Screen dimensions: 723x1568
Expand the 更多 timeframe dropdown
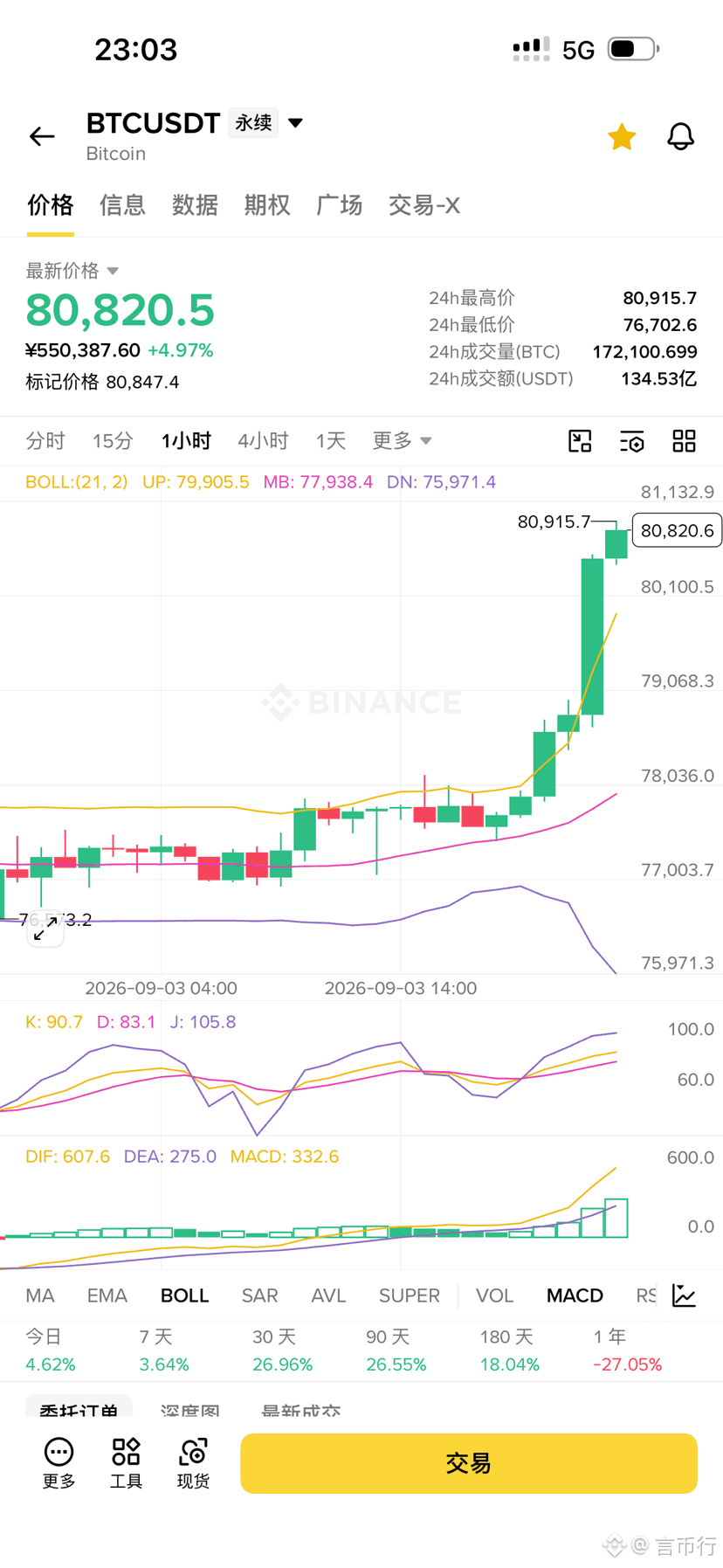(402, 440)
